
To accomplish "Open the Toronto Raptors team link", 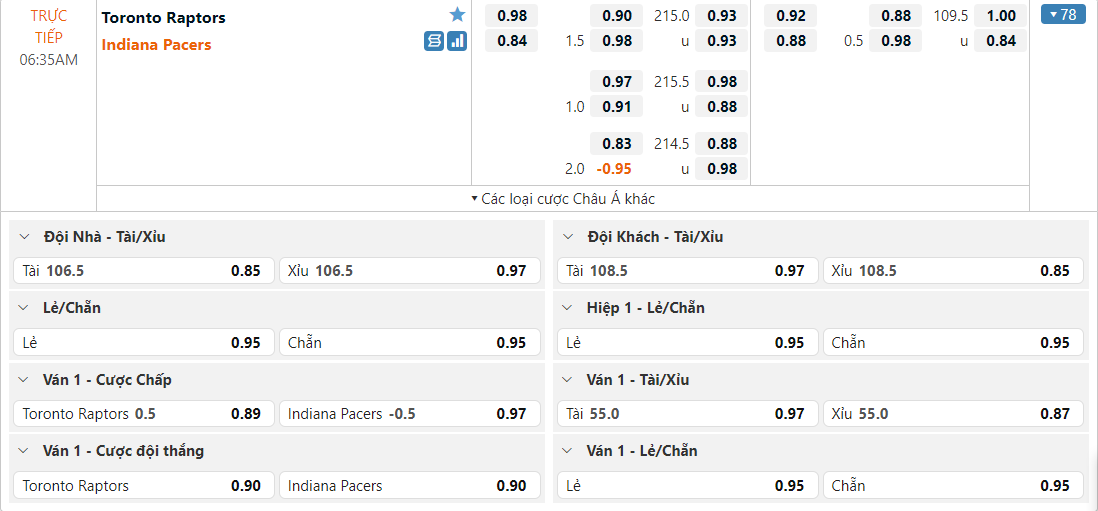I will click(x=164, y=18).
